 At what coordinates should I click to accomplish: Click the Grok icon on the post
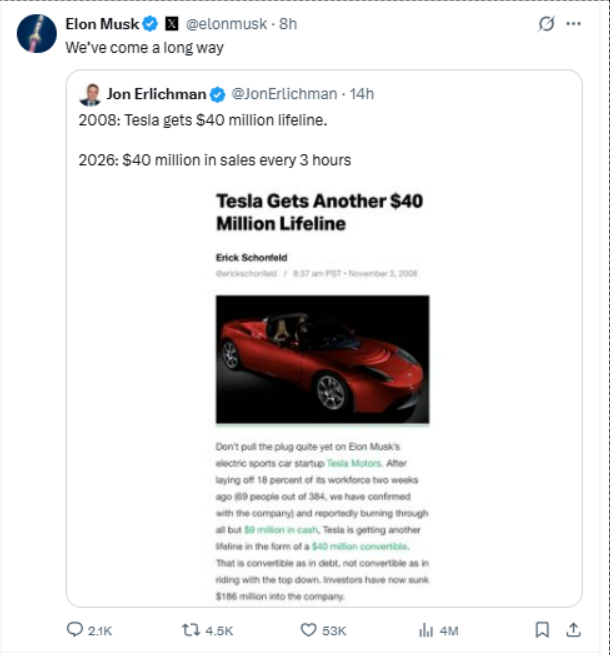tap(546, 24)
